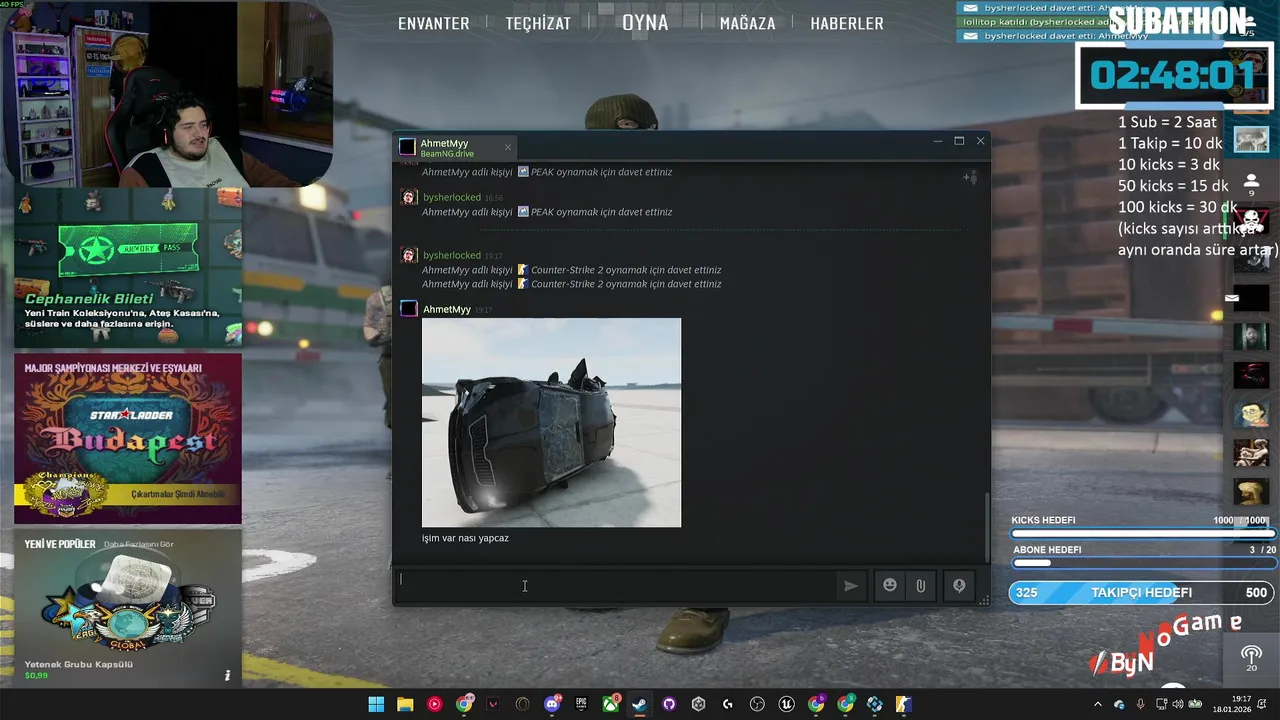The height and width of the screenshot is (720, 1280).
Task: Attach a file using the paperclip icon
Action: [921, 586]
